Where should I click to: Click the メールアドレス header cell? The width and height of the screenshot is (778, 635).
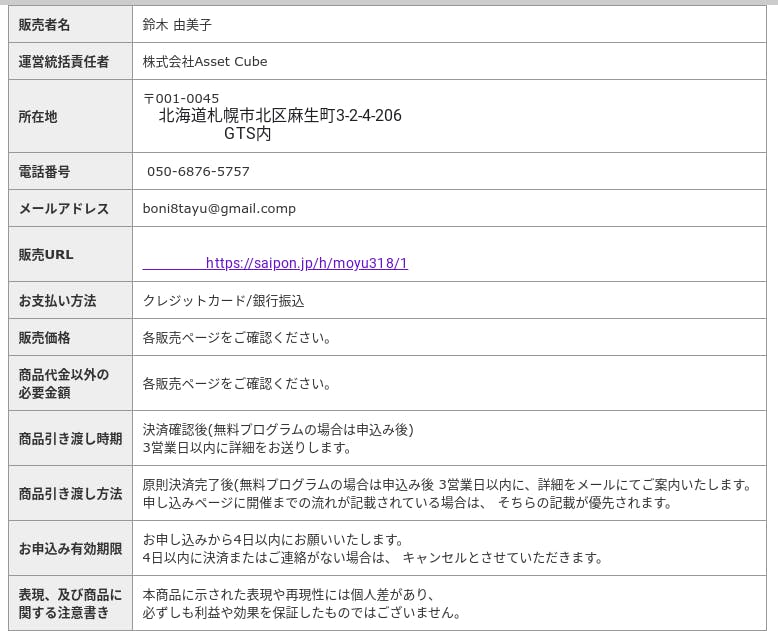[x=64, y=209]
